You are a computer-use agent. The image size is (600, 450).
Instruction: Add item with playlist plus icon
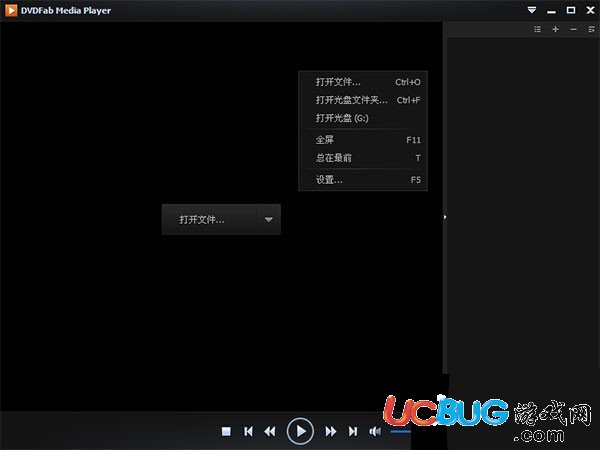tap(556, 29)
